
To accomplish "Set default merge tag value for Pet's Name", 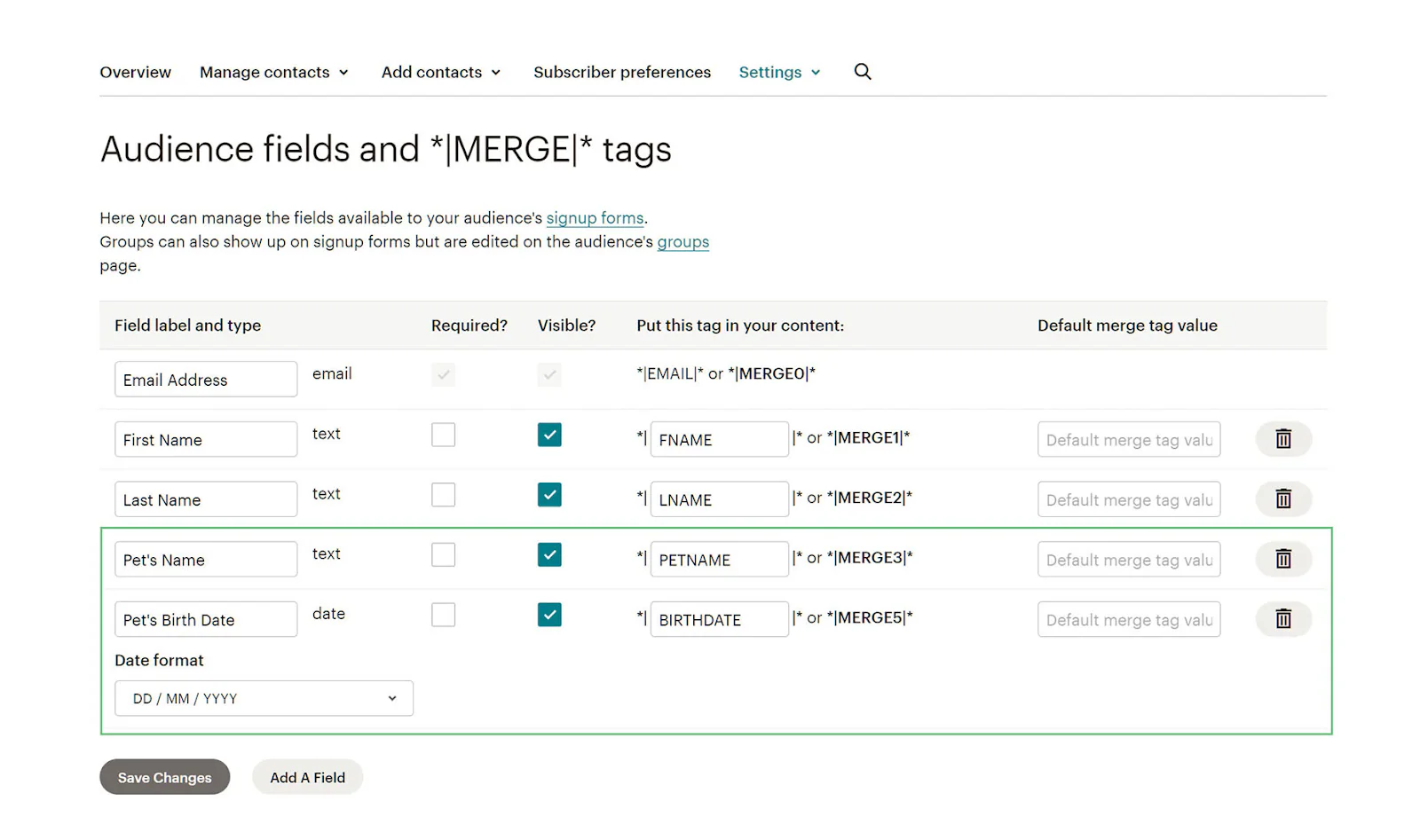I will click(x=1129, y=559).
